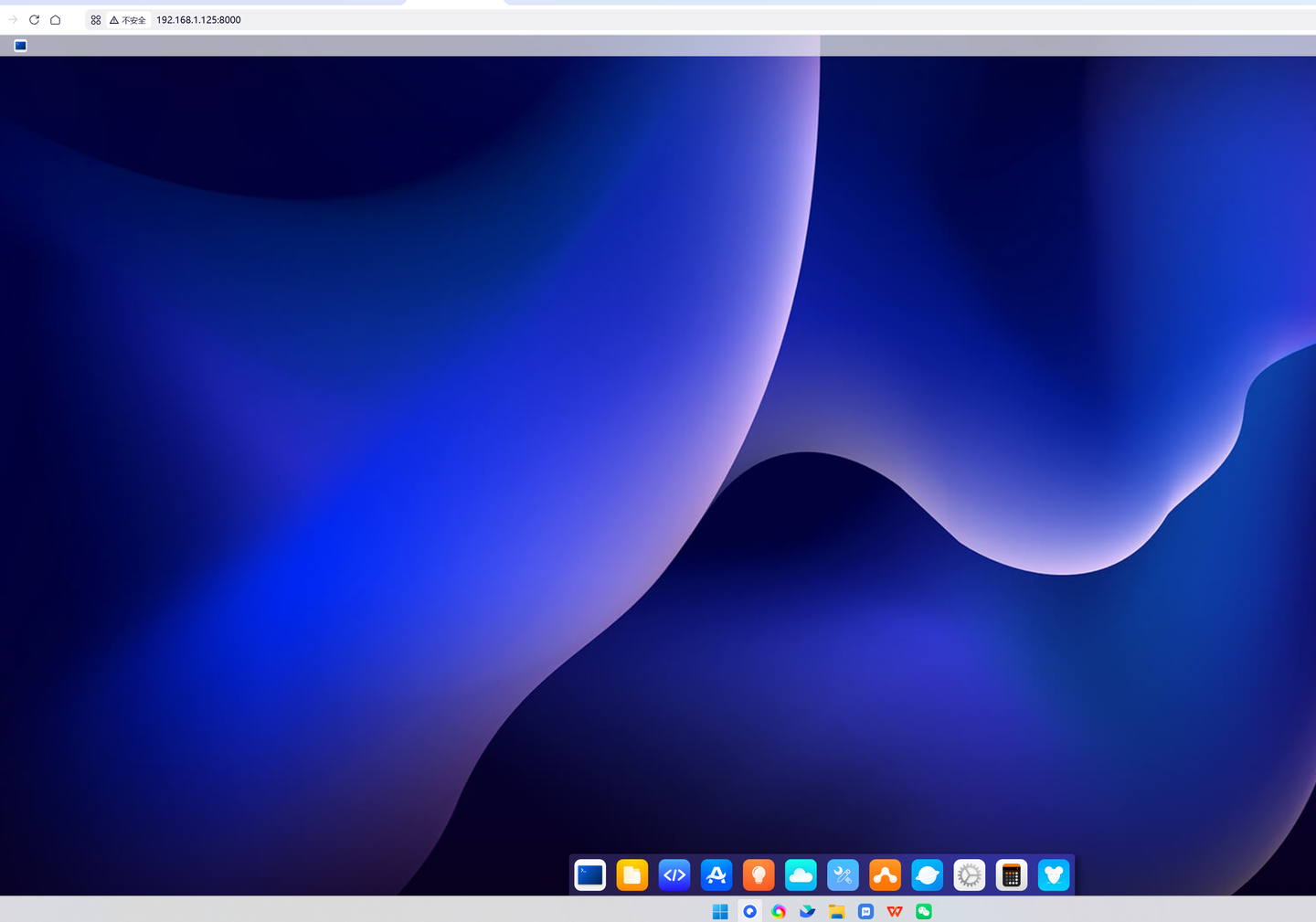Reload the page with the refresh button

point(34,19)
